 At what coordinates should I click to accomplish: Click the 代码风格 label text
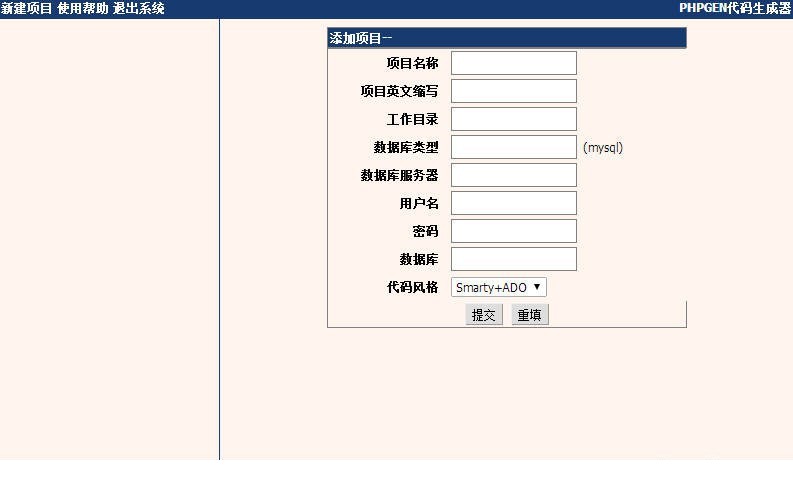click(412, 287)
